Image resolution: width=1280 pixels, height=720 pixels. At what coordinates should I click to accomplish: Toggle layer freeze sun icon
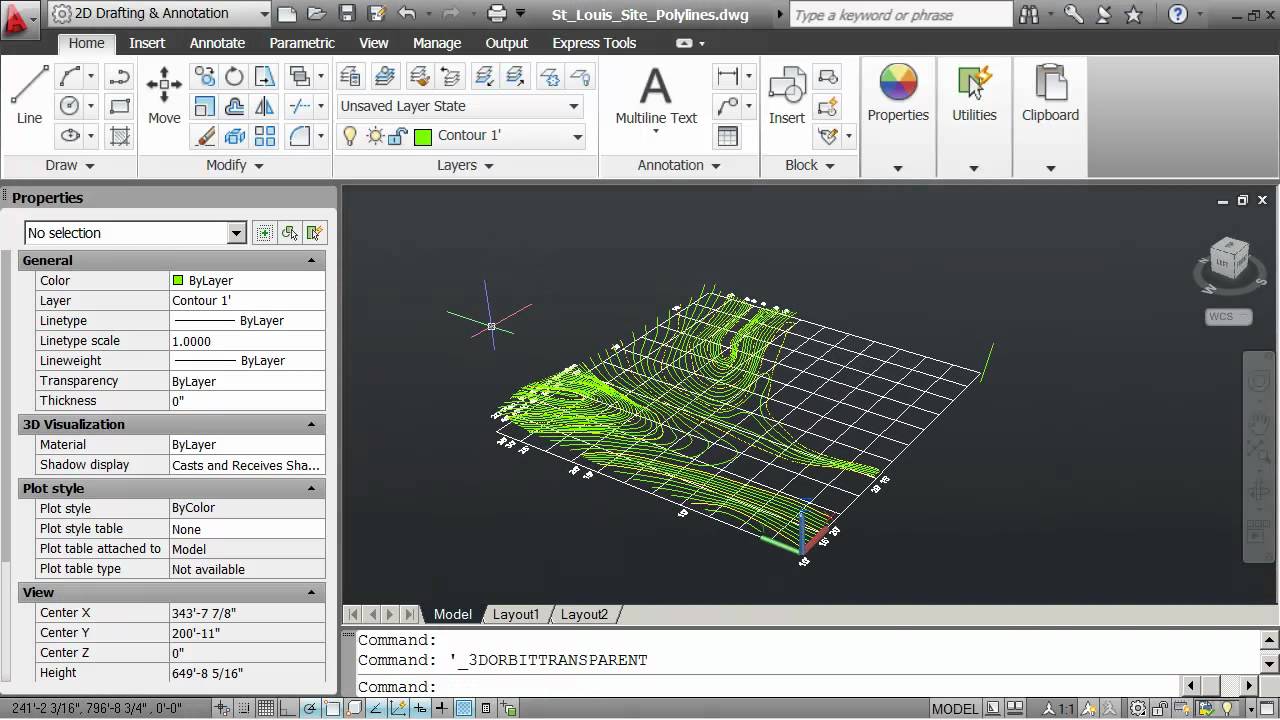click(x=376, y=136)
